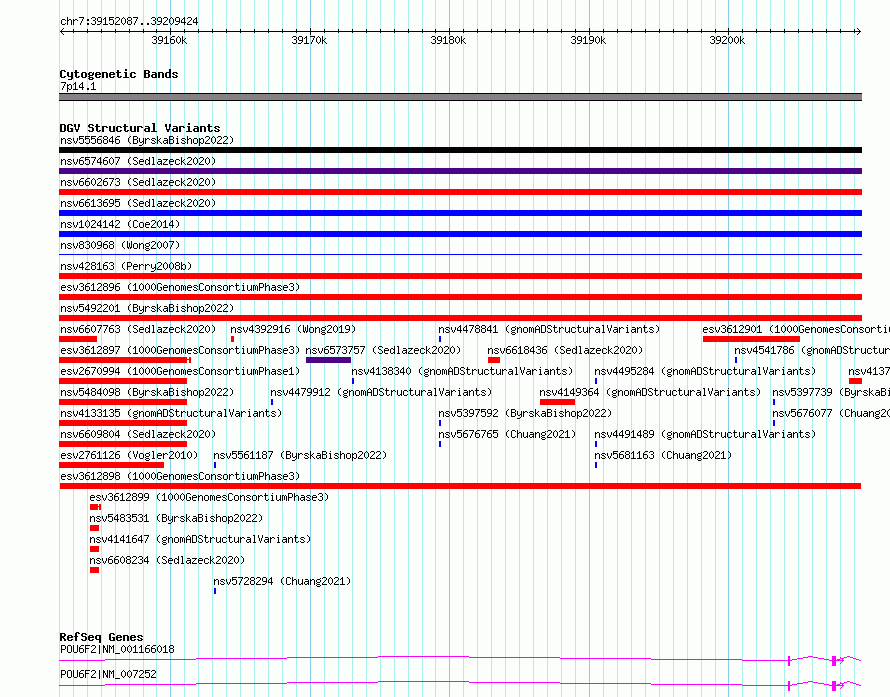The height and width of the screenshot is (697, 890).
Task: Click the gray 7p14.1 cytogenetic band bar
Action: coord(460,97)
